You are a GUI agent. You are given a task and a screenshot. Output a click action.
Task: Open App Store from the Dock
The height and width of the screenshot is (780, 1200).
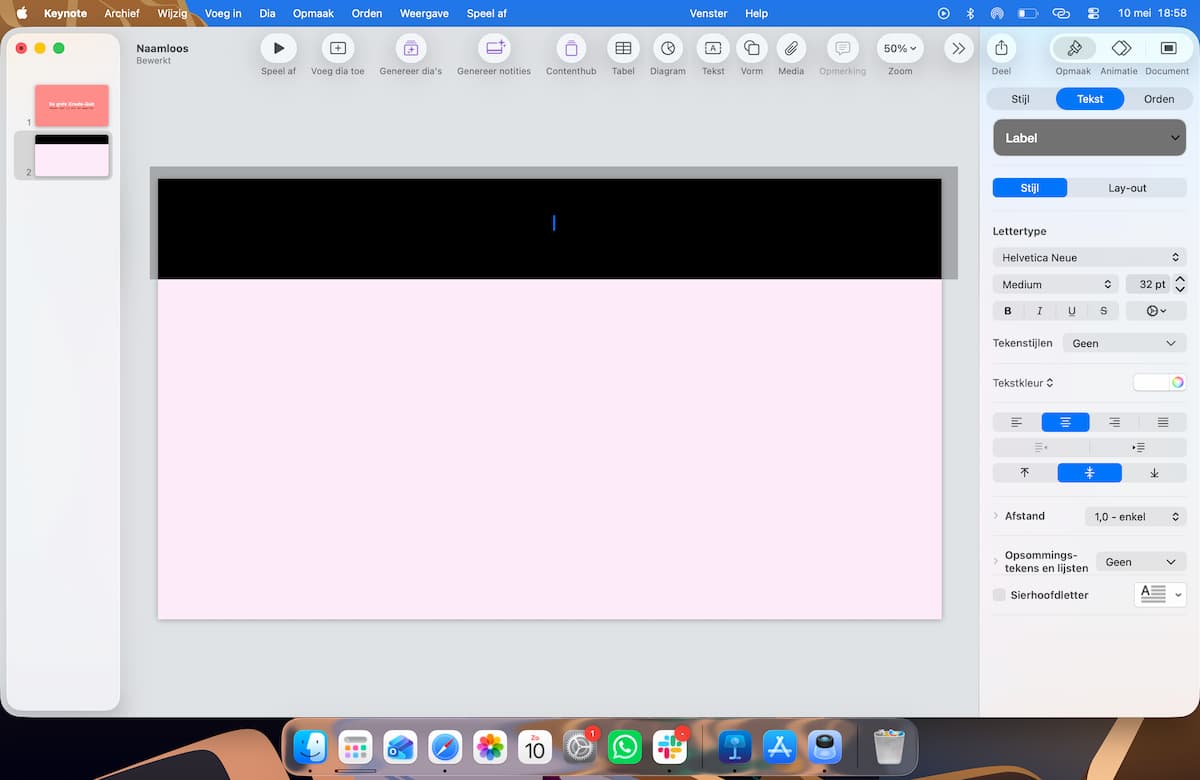(x=779, y=747)
